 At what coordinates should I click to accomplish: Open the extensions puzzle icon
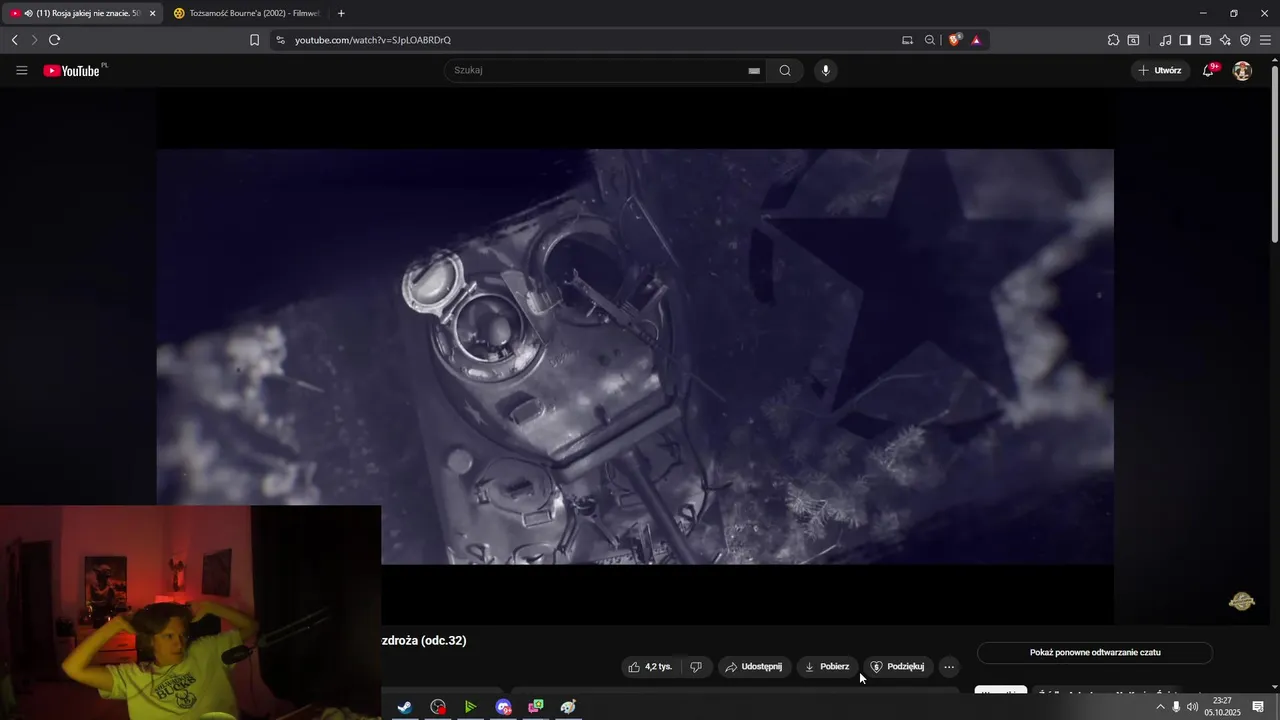tap(1113, 40)
